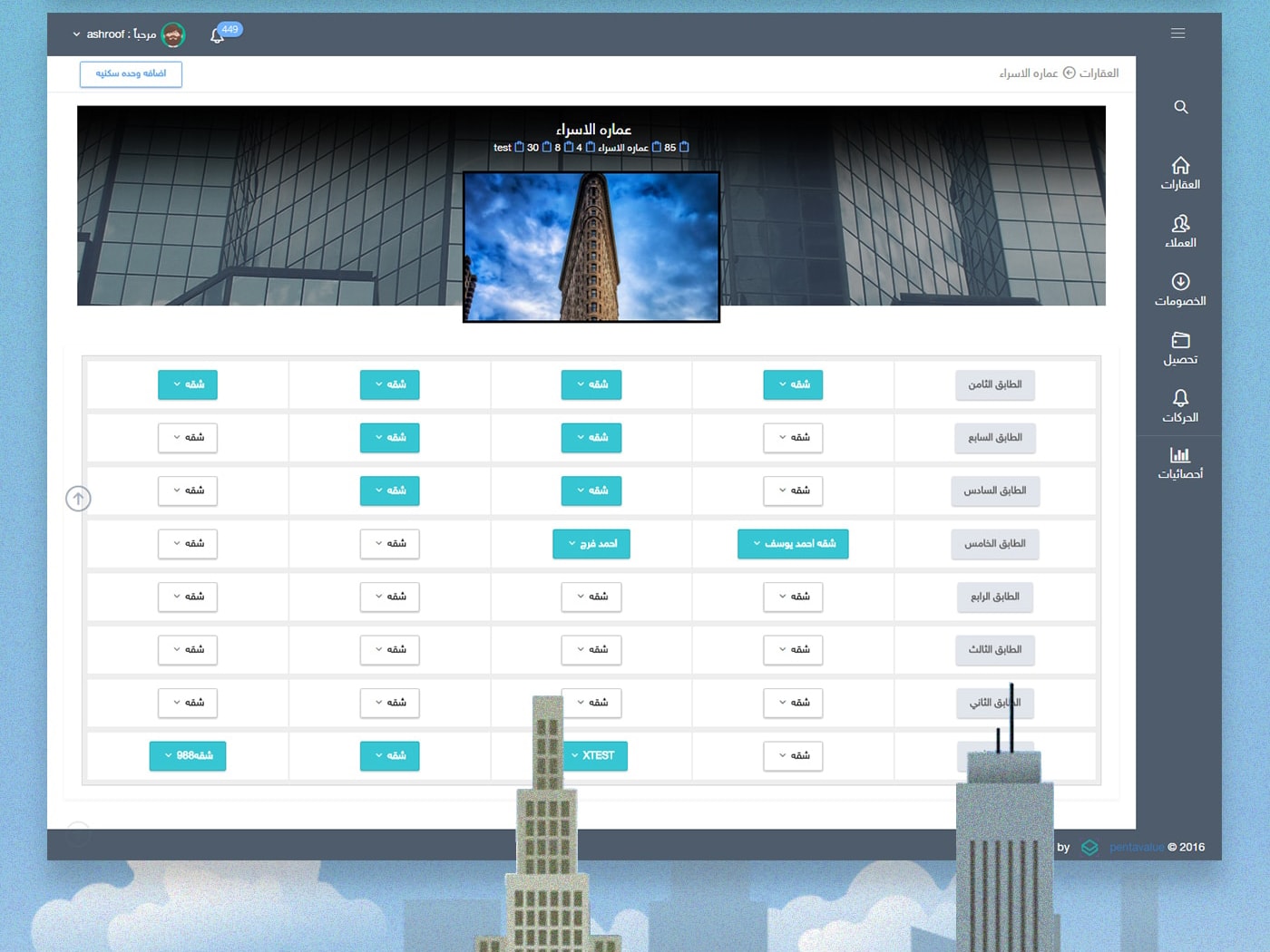Select the الطابق الرابع floor label
The image size is (1270, 952).
click(x=994, y=597)
